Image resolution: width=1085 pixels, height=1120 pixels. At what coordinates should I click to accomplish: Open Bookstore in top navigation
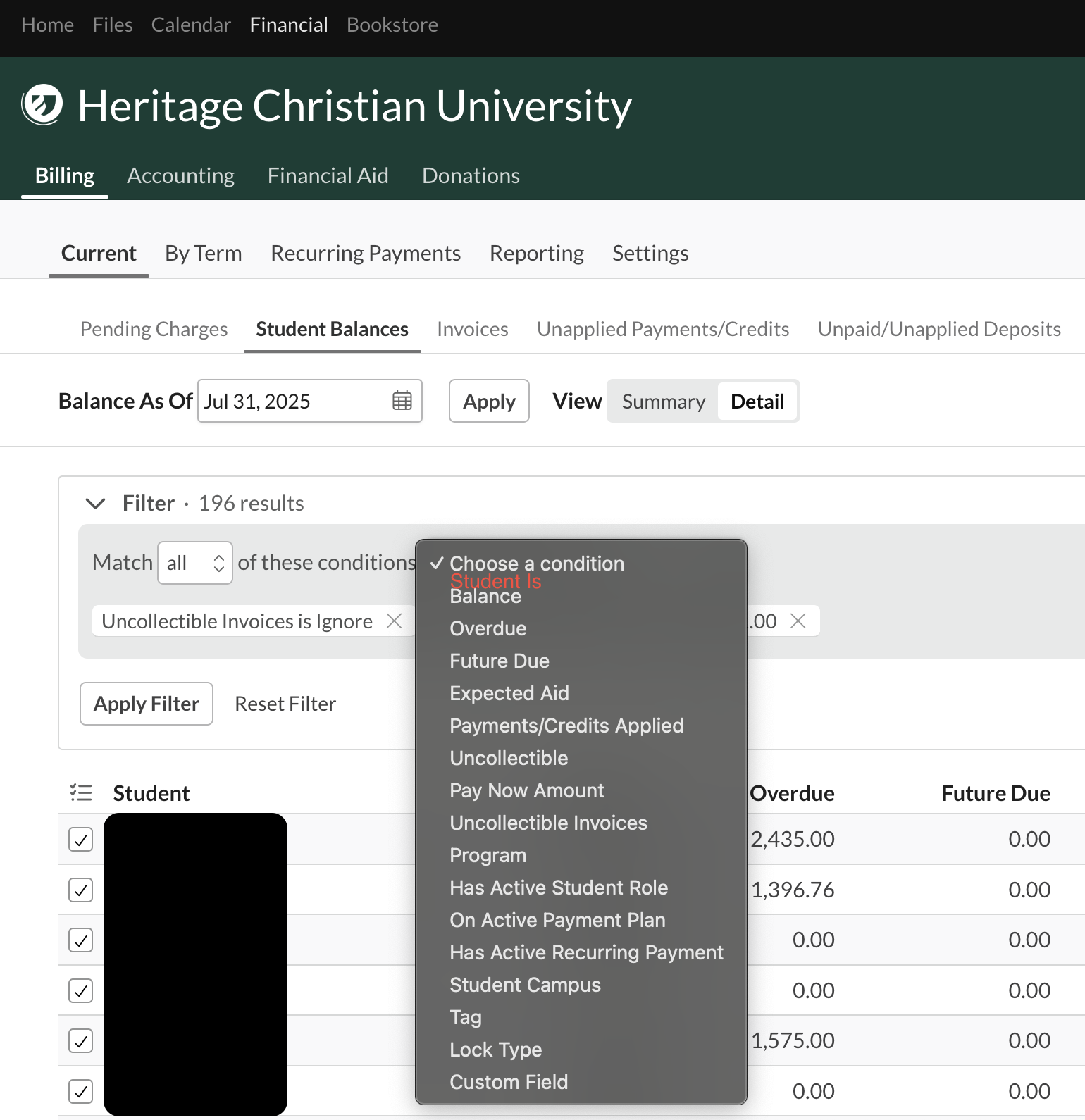click(x=392, y=25)
